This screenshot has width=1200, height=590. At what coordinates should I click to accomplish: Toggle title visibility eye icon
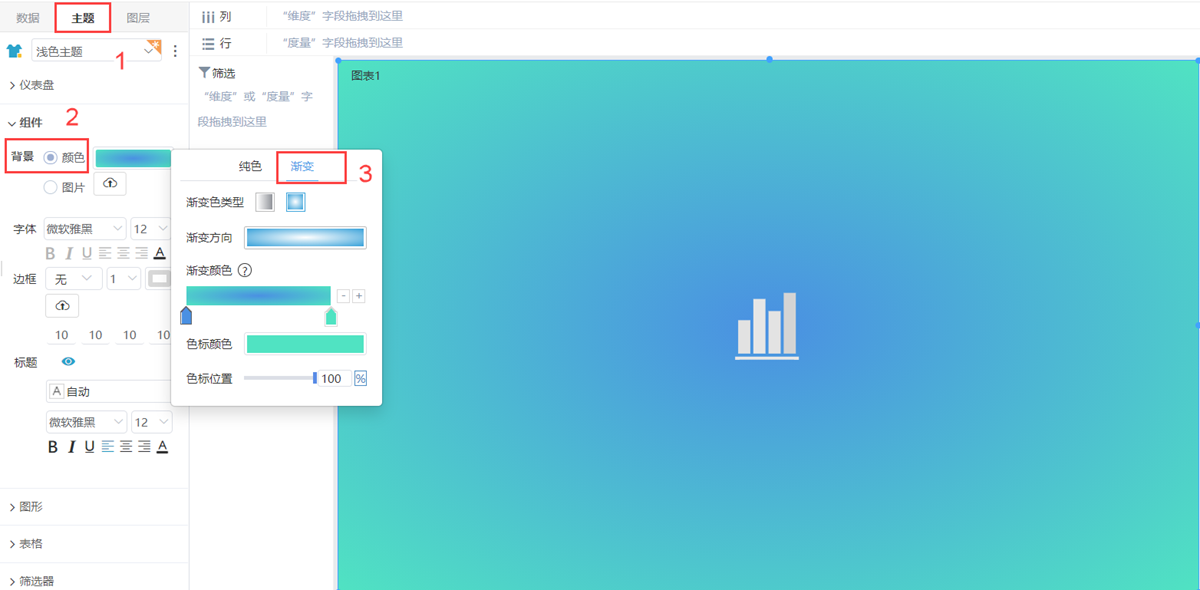pos(69,361)
